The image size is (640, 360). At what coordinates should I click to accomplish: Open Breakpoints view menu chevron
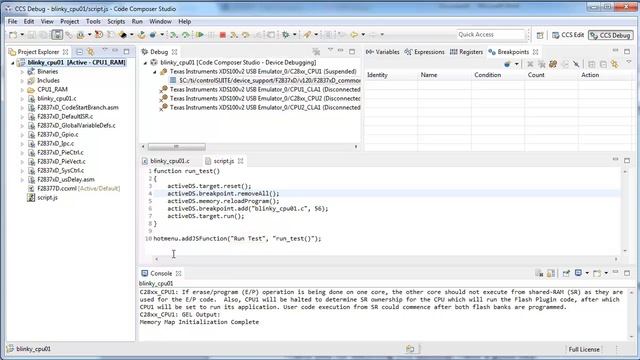(x=629, y=62)
